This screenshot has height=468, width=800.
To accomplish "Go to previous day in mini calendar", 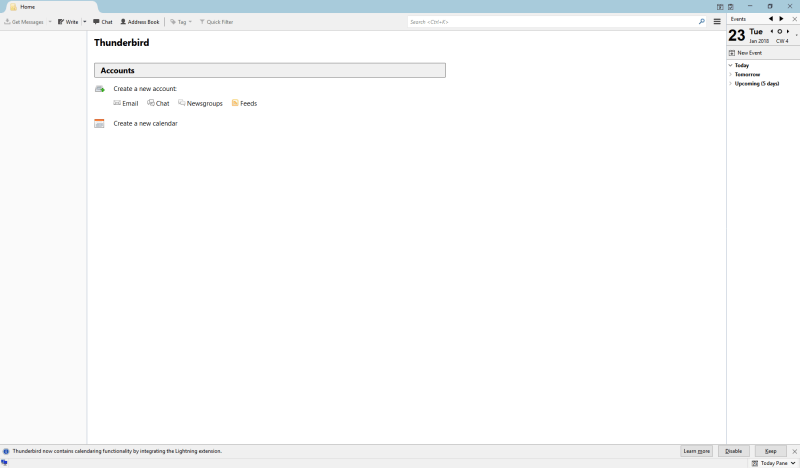I will [771, 32].
